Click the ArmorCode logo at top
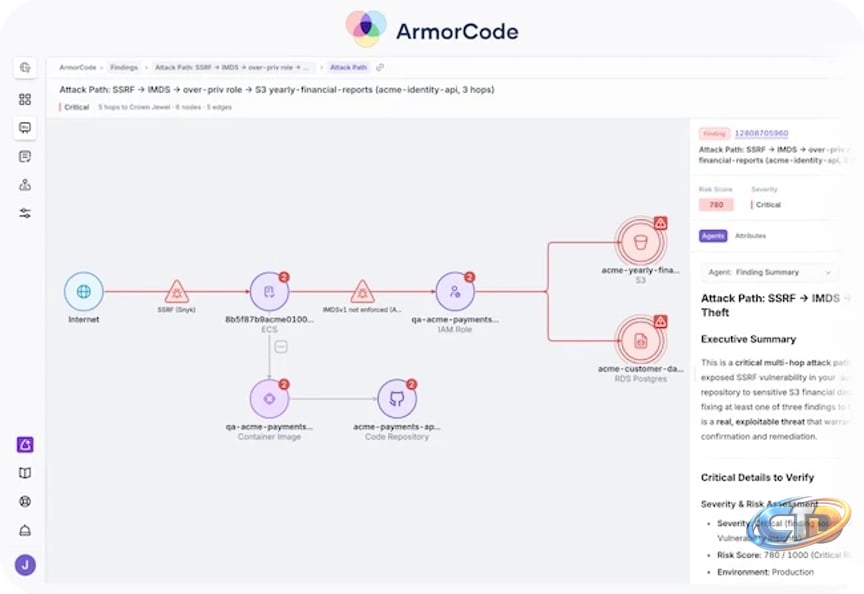 coord(433,29)
